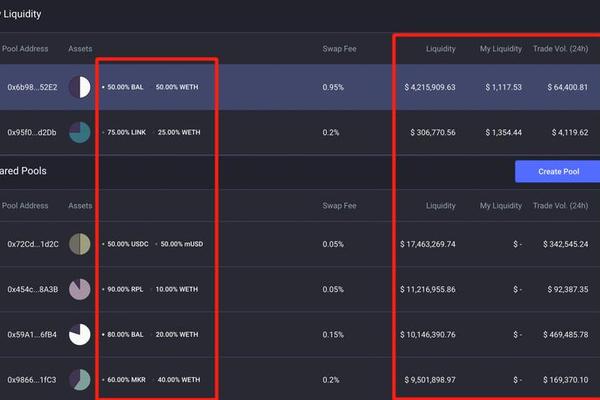Click liquidity value $ 11,216,955.86

coord(428,289)
